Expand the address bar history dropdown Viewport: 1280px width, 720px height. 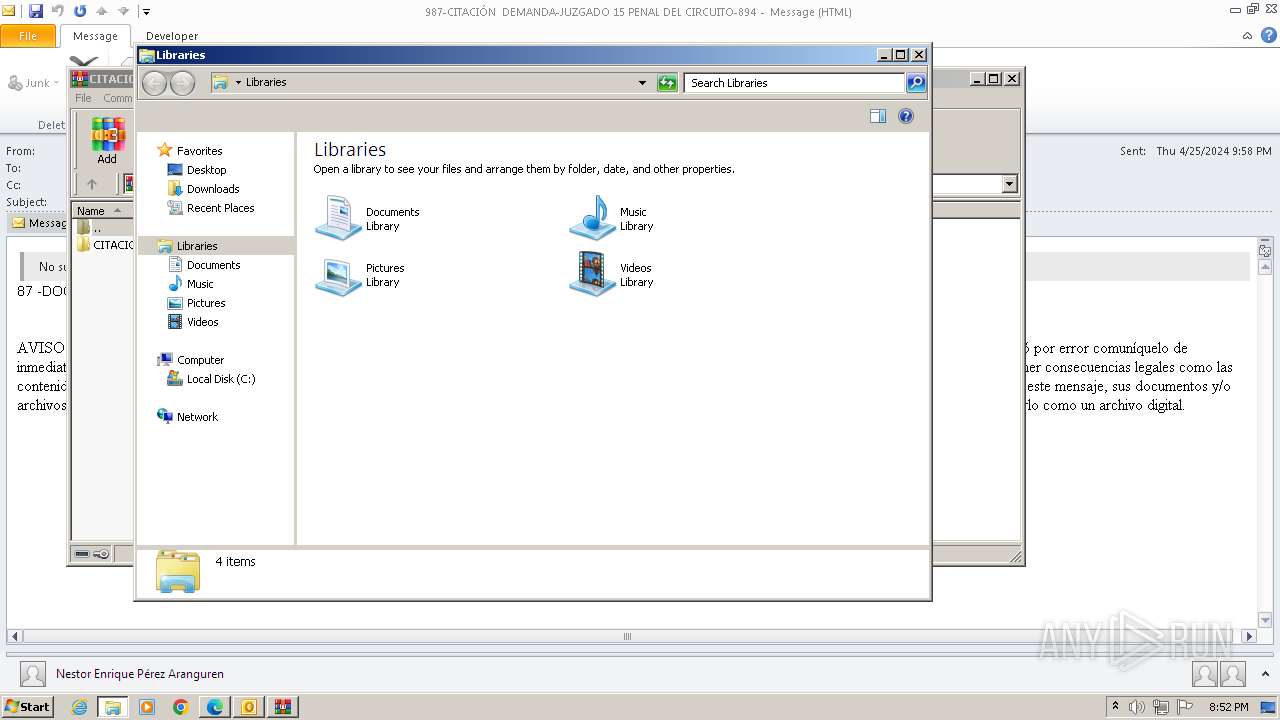point(642,83)
